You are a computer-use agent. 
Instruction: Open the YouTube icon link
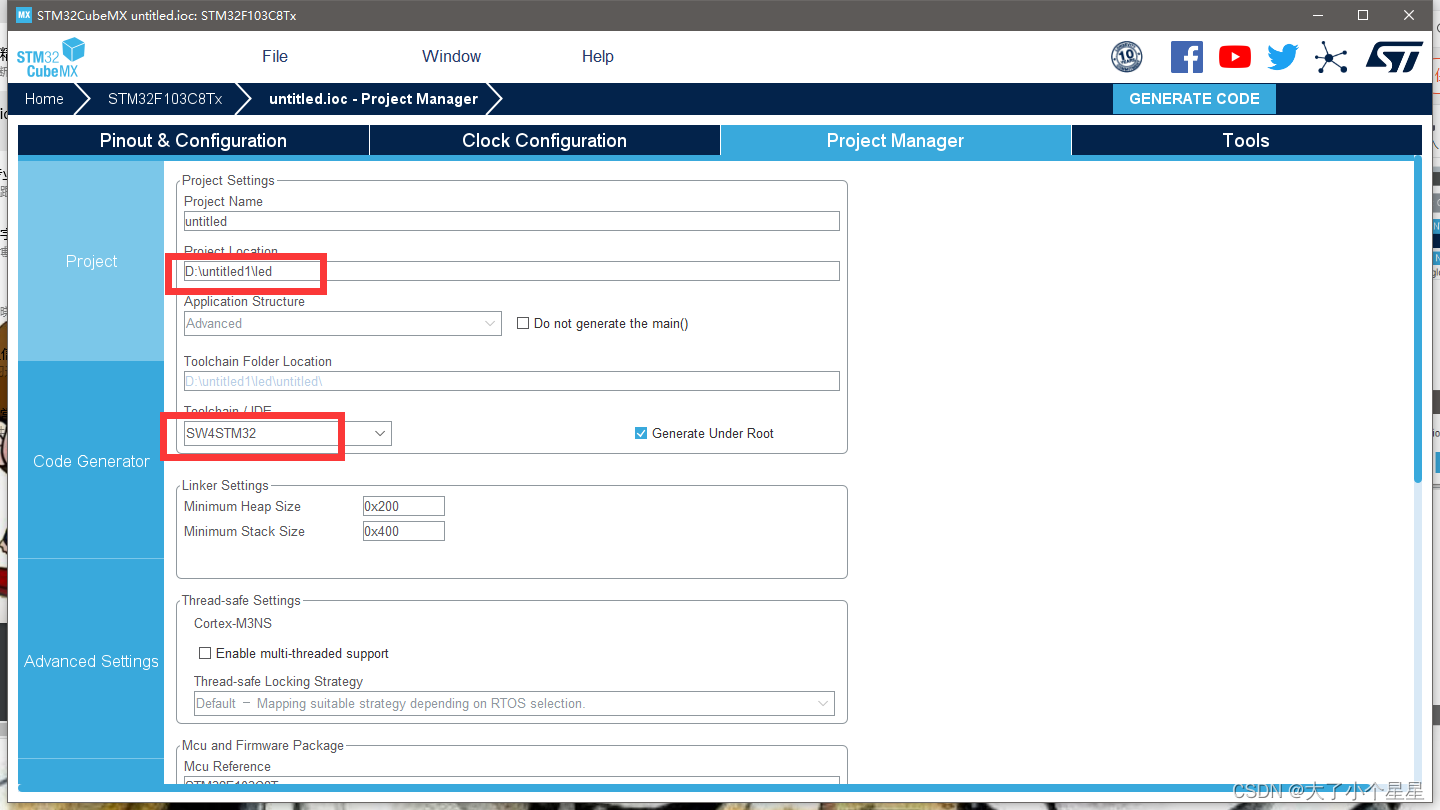pos(1235,57)
